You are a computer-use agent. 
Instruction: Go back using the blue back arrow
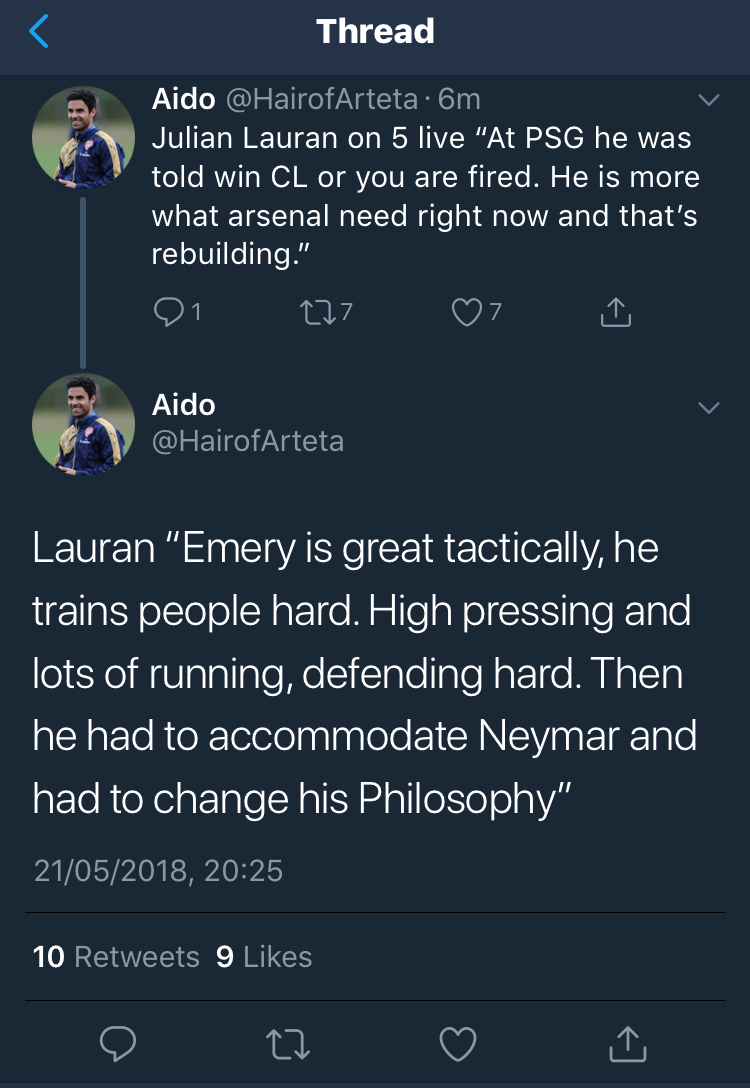[39, 32]
